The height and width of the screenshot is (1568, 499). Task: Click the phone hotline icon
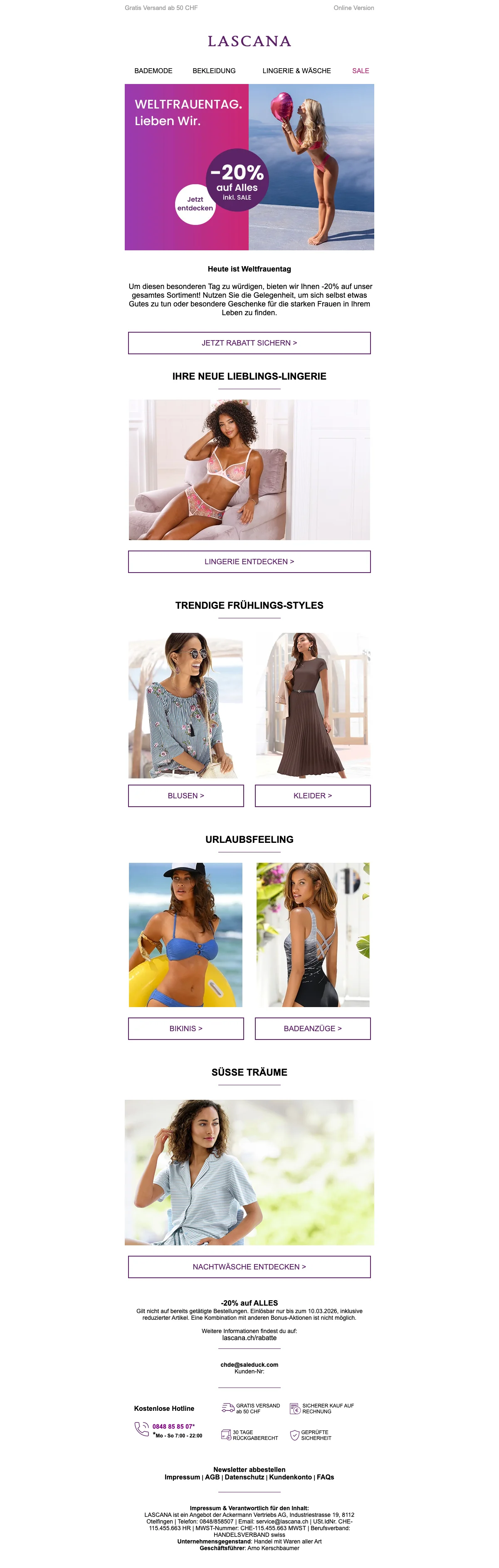(x=141, y=1429)
